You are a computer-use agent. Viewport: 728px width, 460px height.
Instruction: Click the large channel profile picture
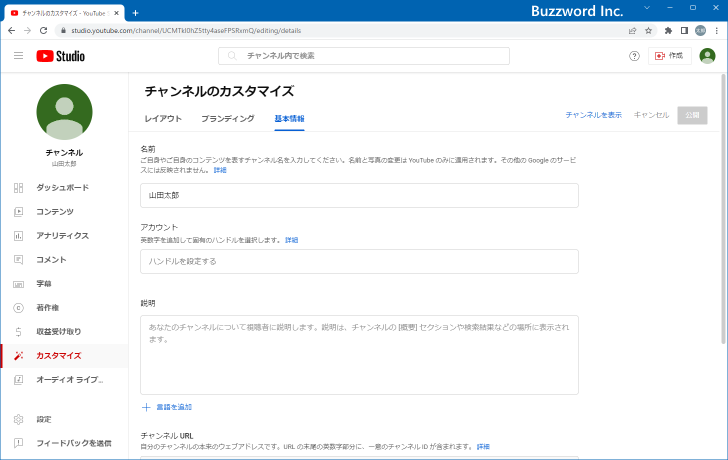(65, 112)
